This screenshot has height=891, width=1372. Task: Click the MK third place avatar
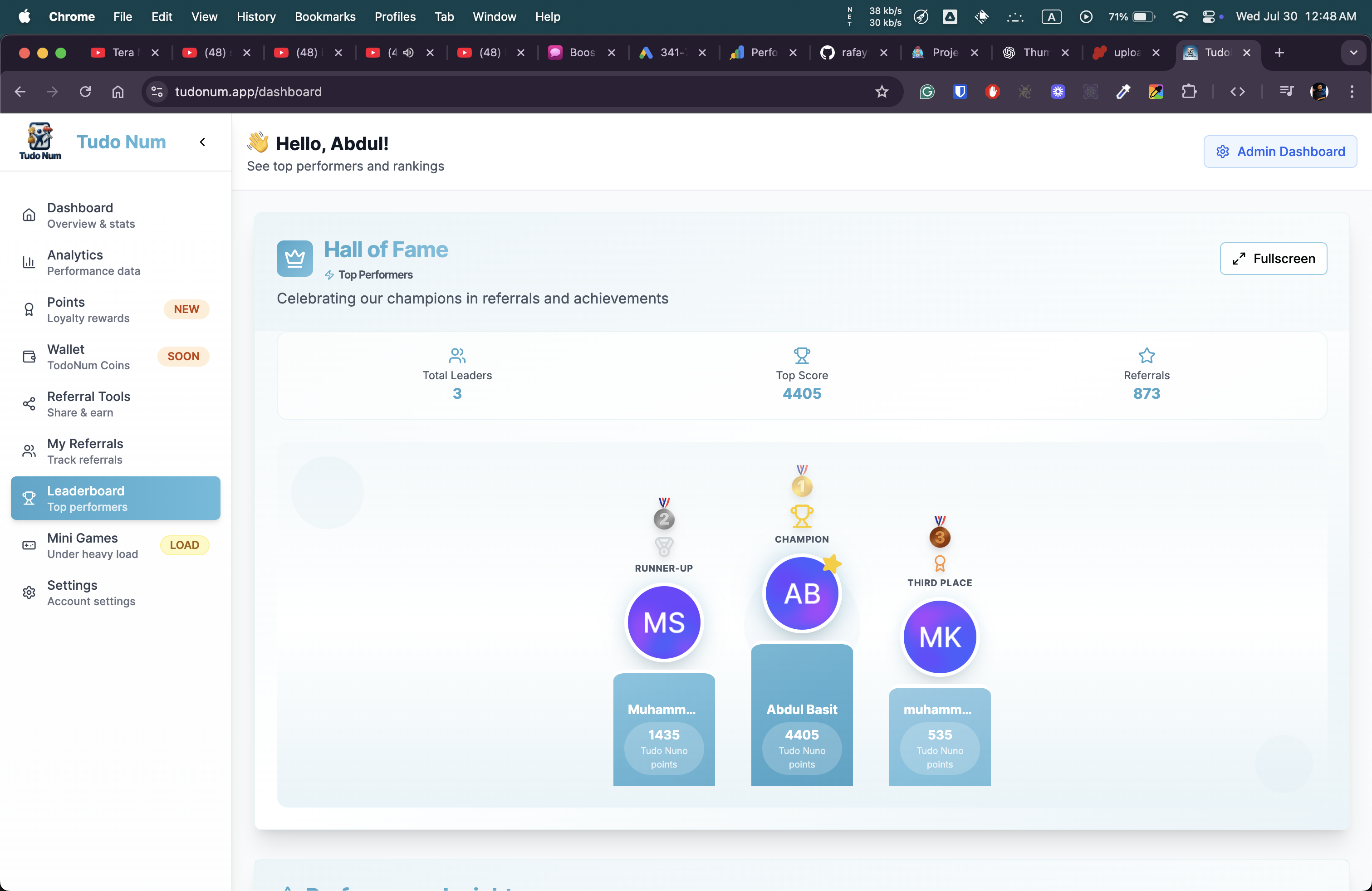coord(940,637)
